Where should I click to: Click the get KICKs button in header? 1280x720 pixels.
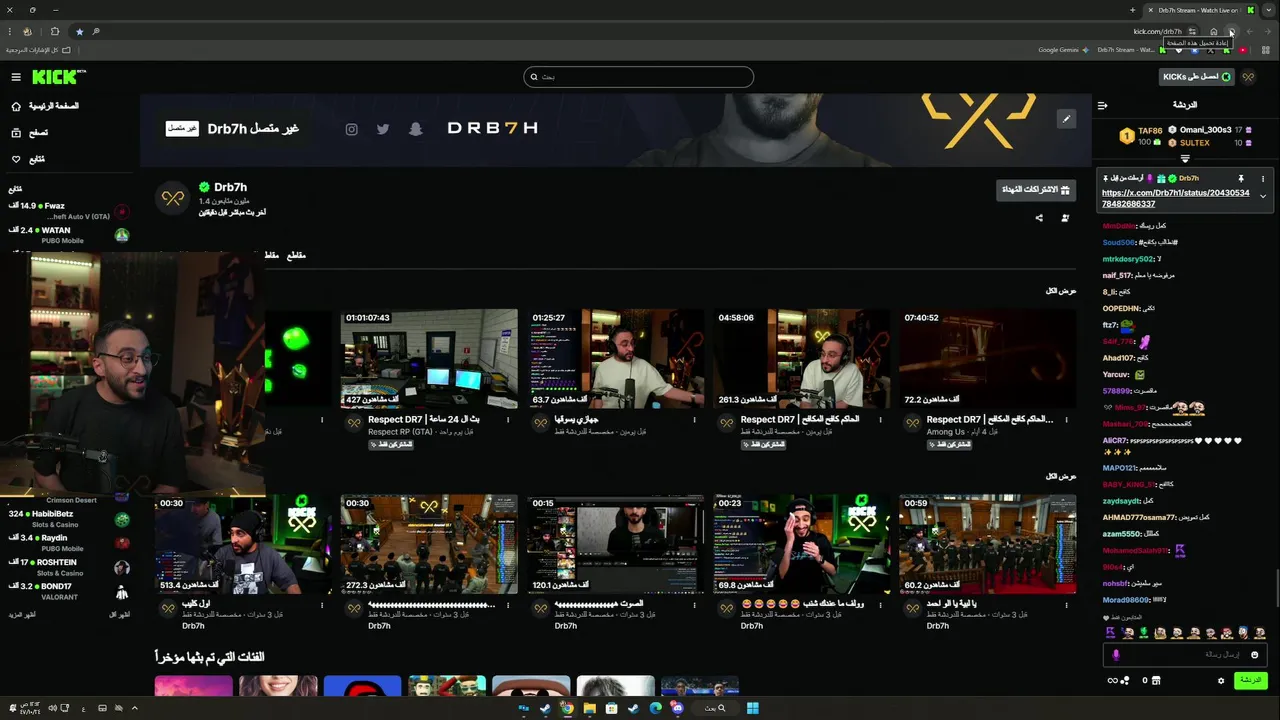click(x=1196, y=77)
